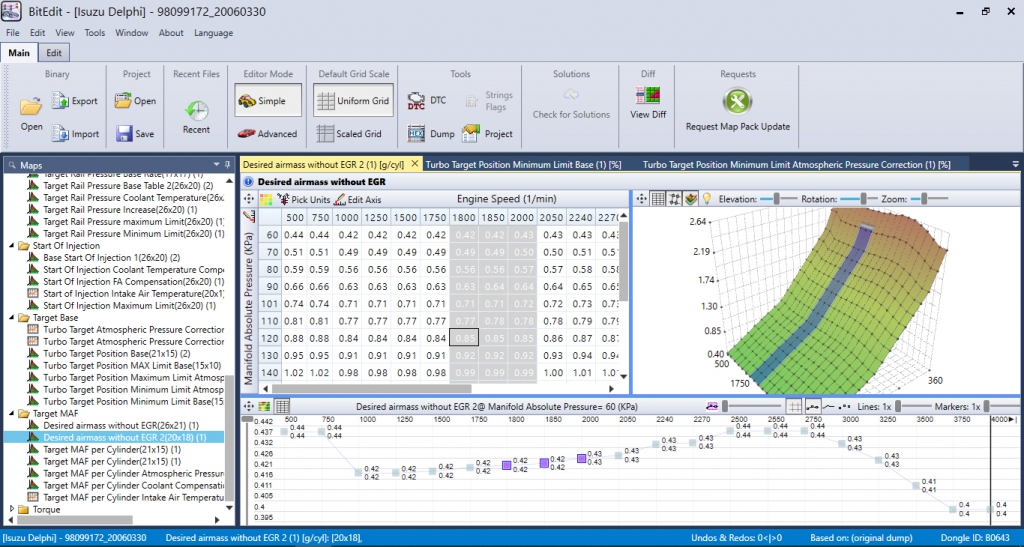Select Scaled Grid scale

coord(349,133)
